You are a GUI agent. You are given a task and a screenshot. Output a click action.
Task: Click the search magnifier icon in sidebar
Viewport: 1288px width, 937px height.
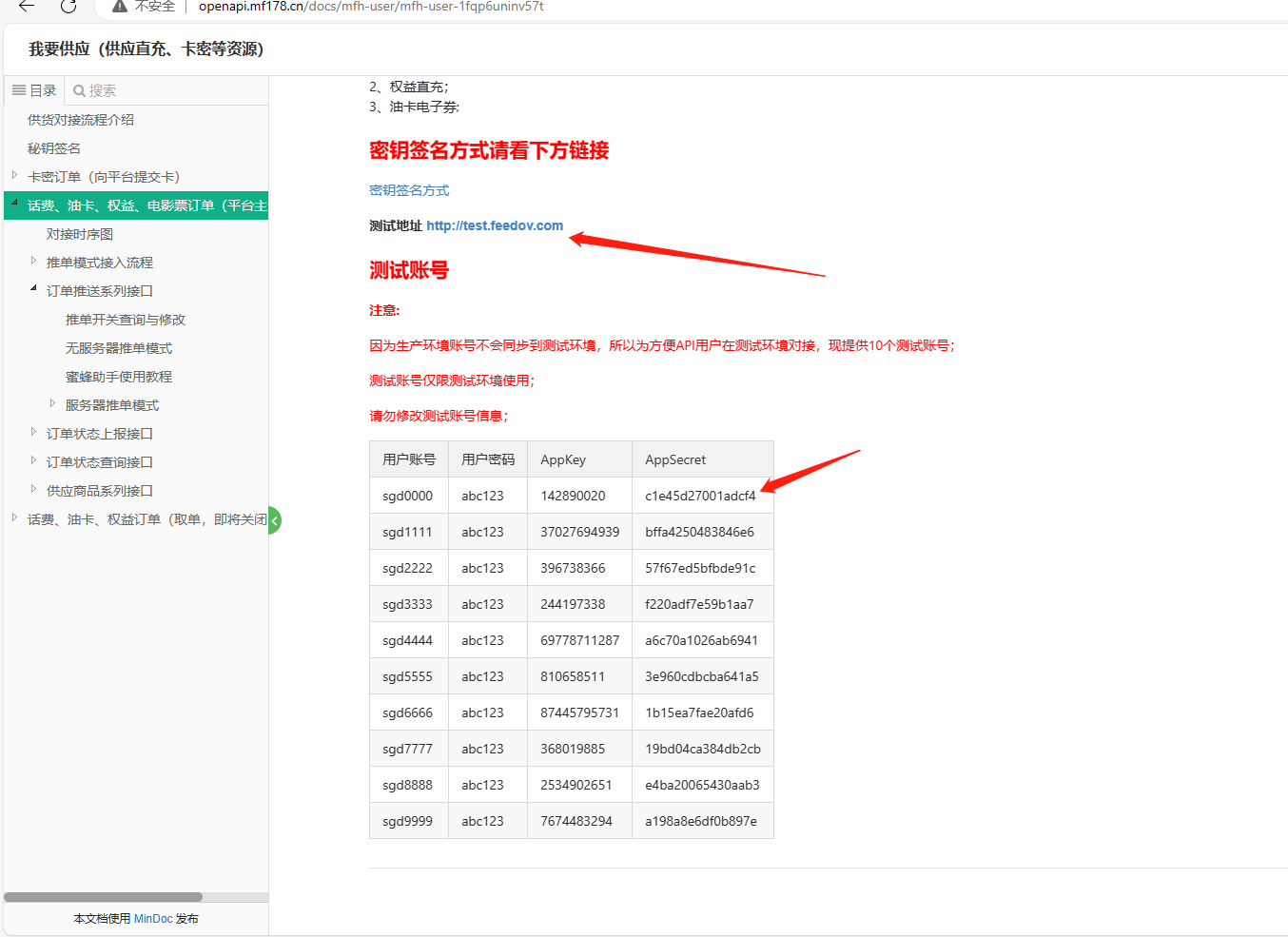tap(79, 91)
